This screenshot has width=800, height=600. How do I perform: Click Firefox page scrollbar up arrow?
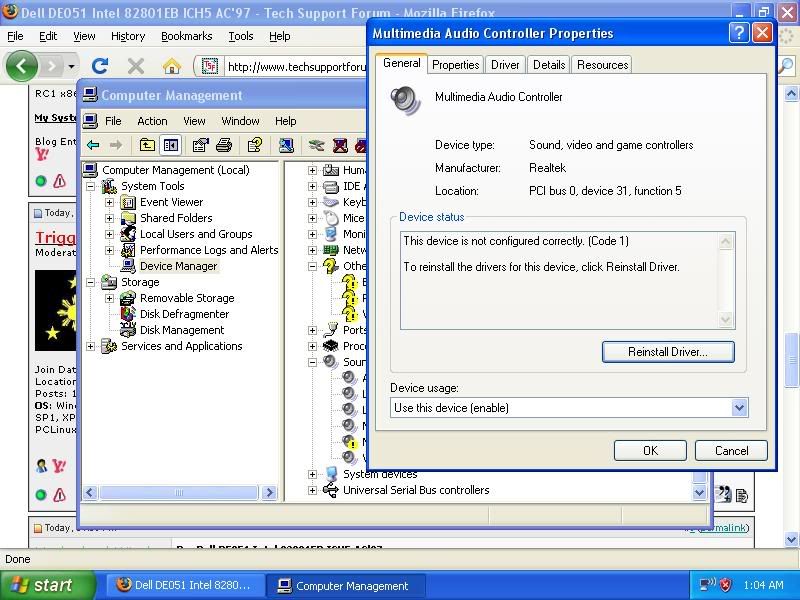point(791,93)
